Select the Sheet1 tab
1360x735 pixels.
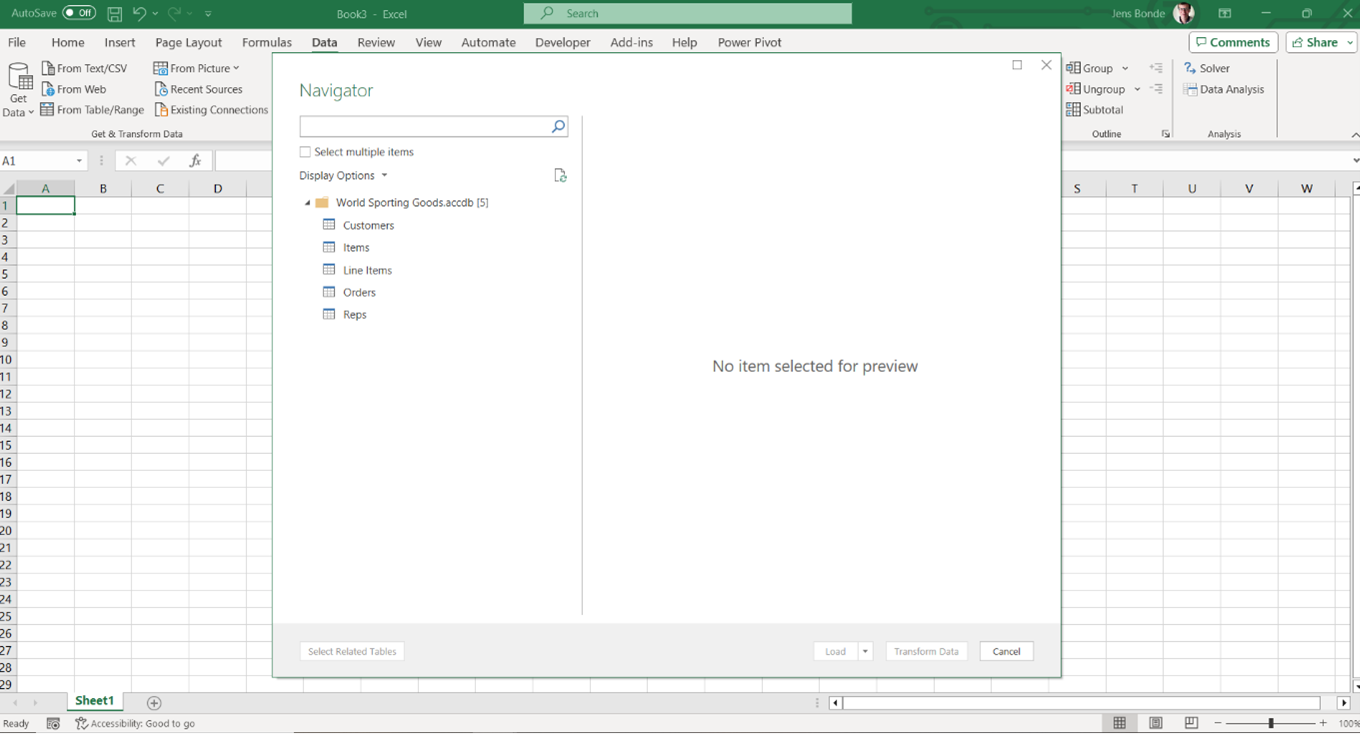click(x=95, y=701)
